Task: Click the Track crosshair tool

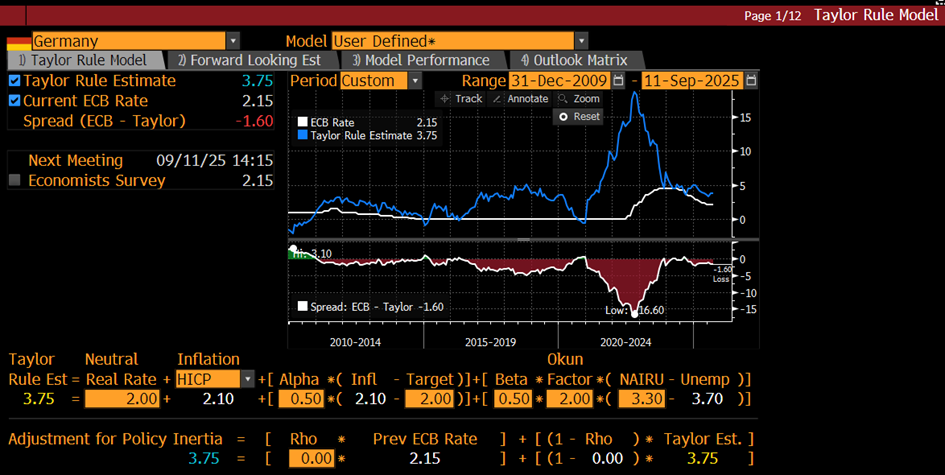Action: click(x=461, y=99)
